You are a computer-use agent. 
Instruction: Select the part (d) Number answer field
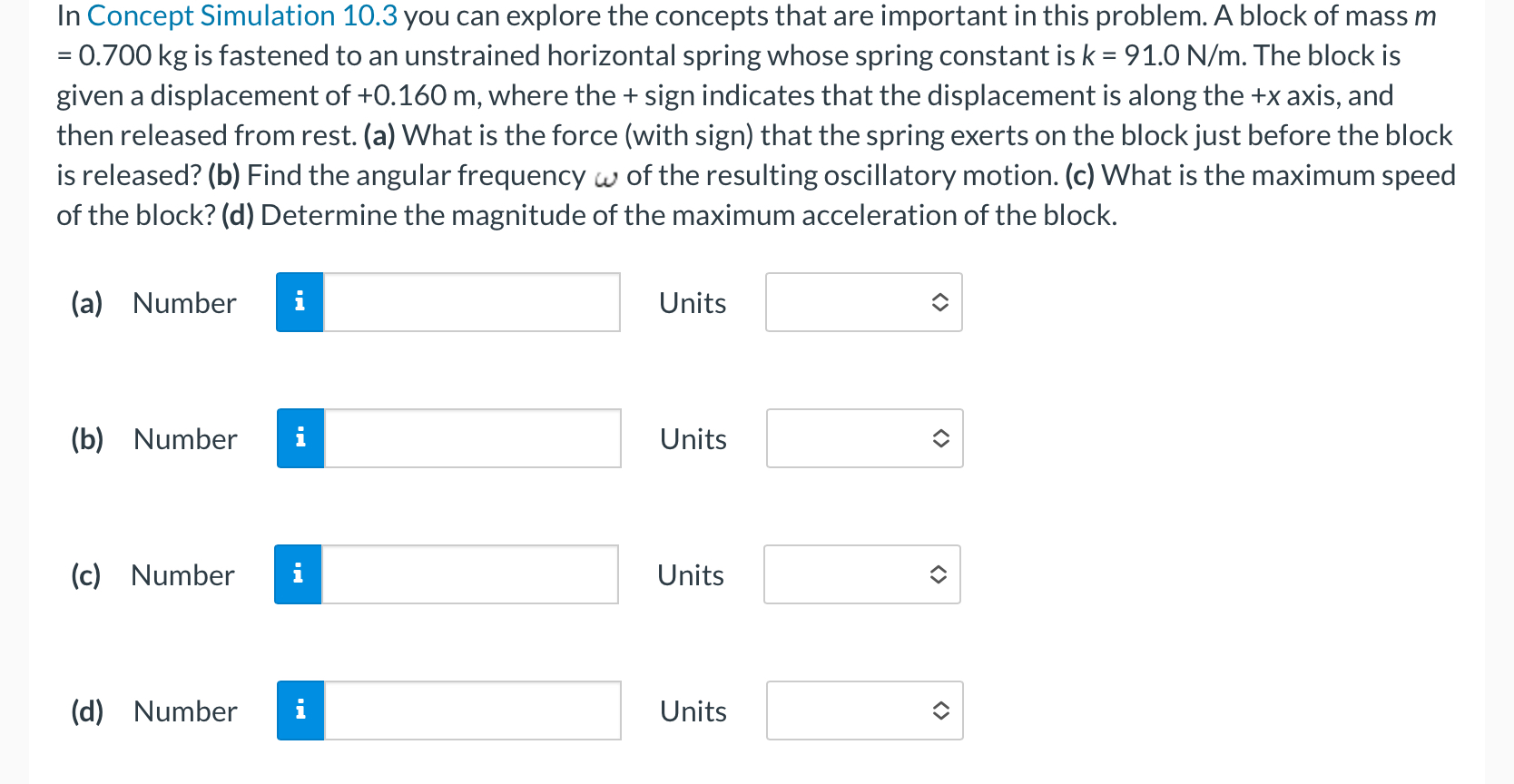click(x=473, y=710)
